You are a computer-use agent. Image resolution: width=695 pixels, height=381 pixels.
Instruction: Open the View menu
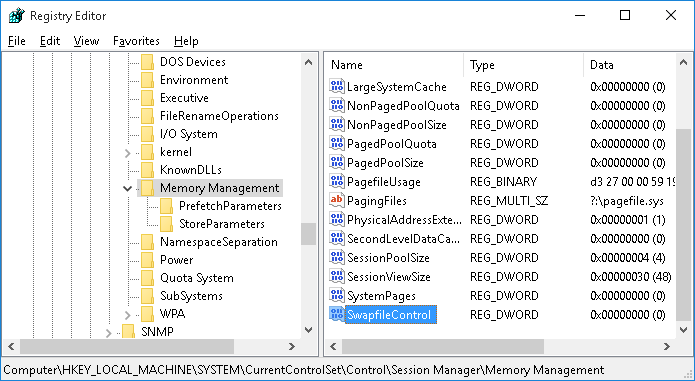86,41
